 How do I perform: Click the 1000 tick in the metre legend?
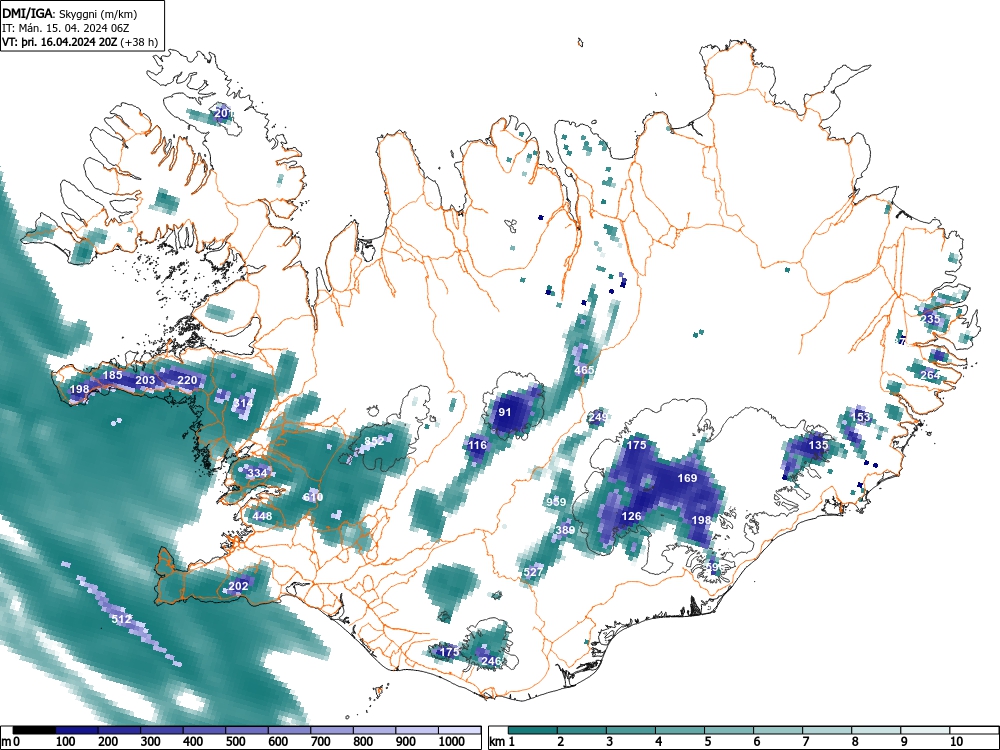point(452,742)
